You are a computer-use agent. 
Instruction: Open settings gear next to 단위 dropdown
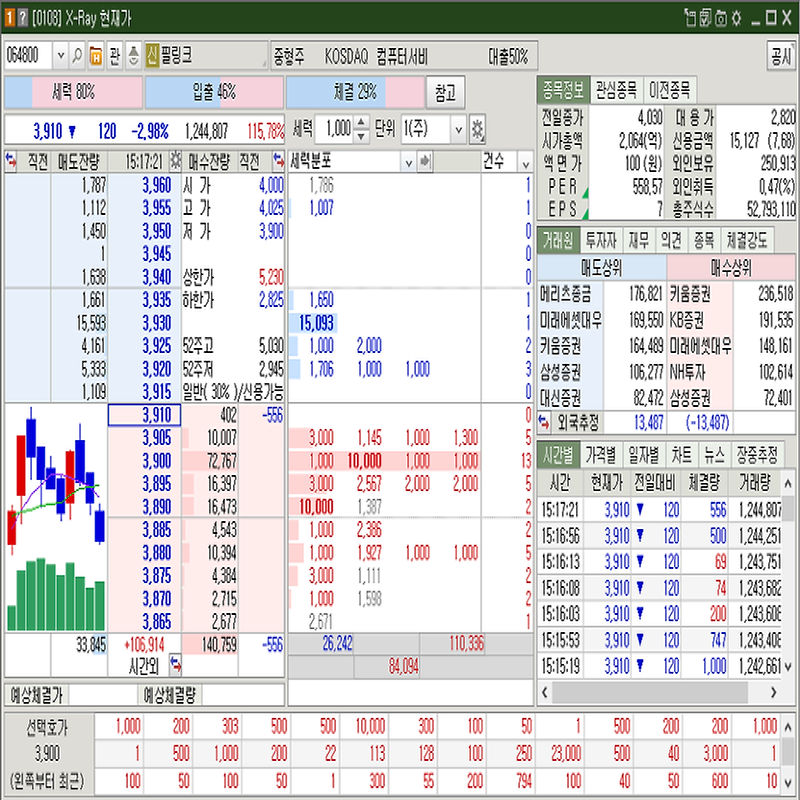pyautogui.click(x=478, y=130)
